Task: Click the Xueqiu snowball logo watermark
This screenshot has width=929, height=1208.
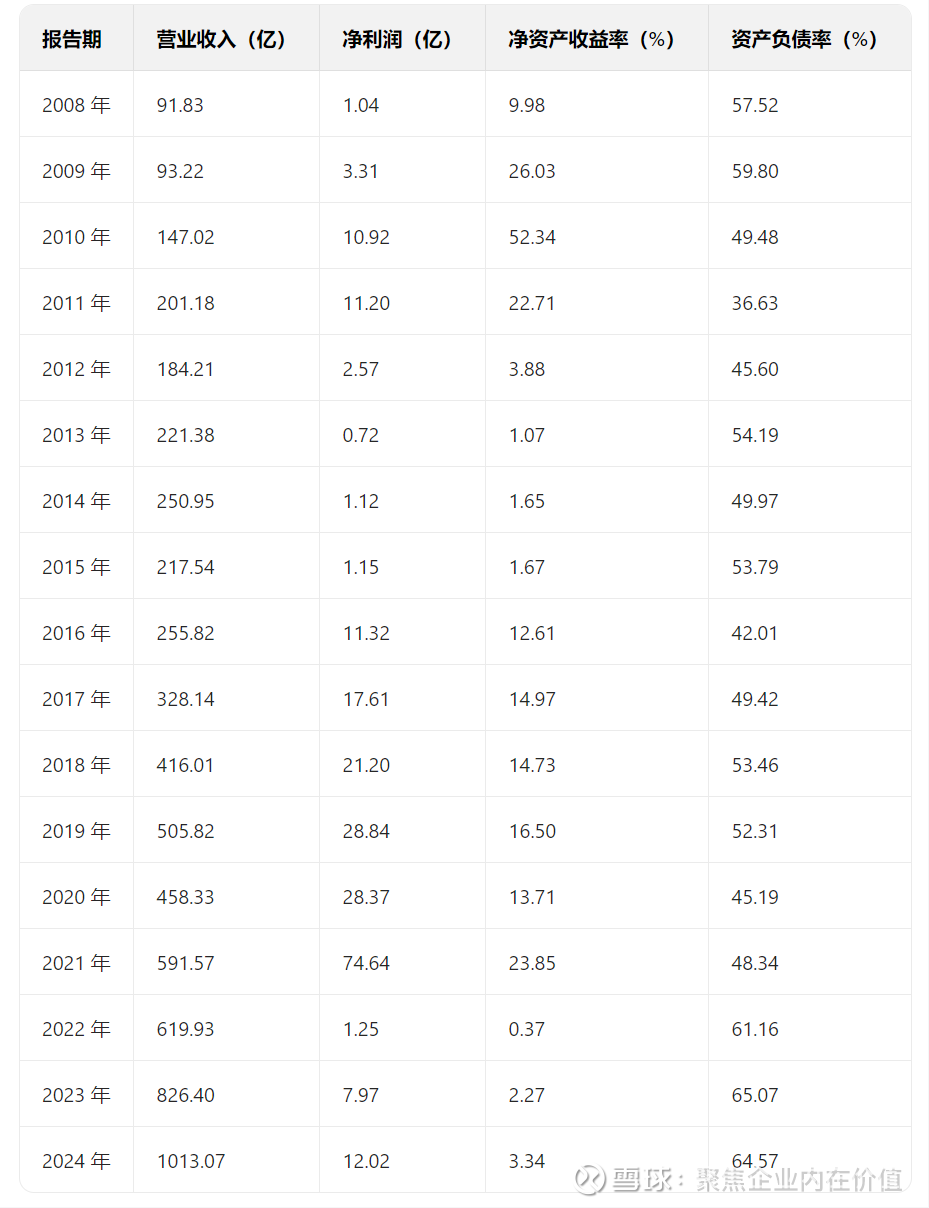Action: 590,1179
